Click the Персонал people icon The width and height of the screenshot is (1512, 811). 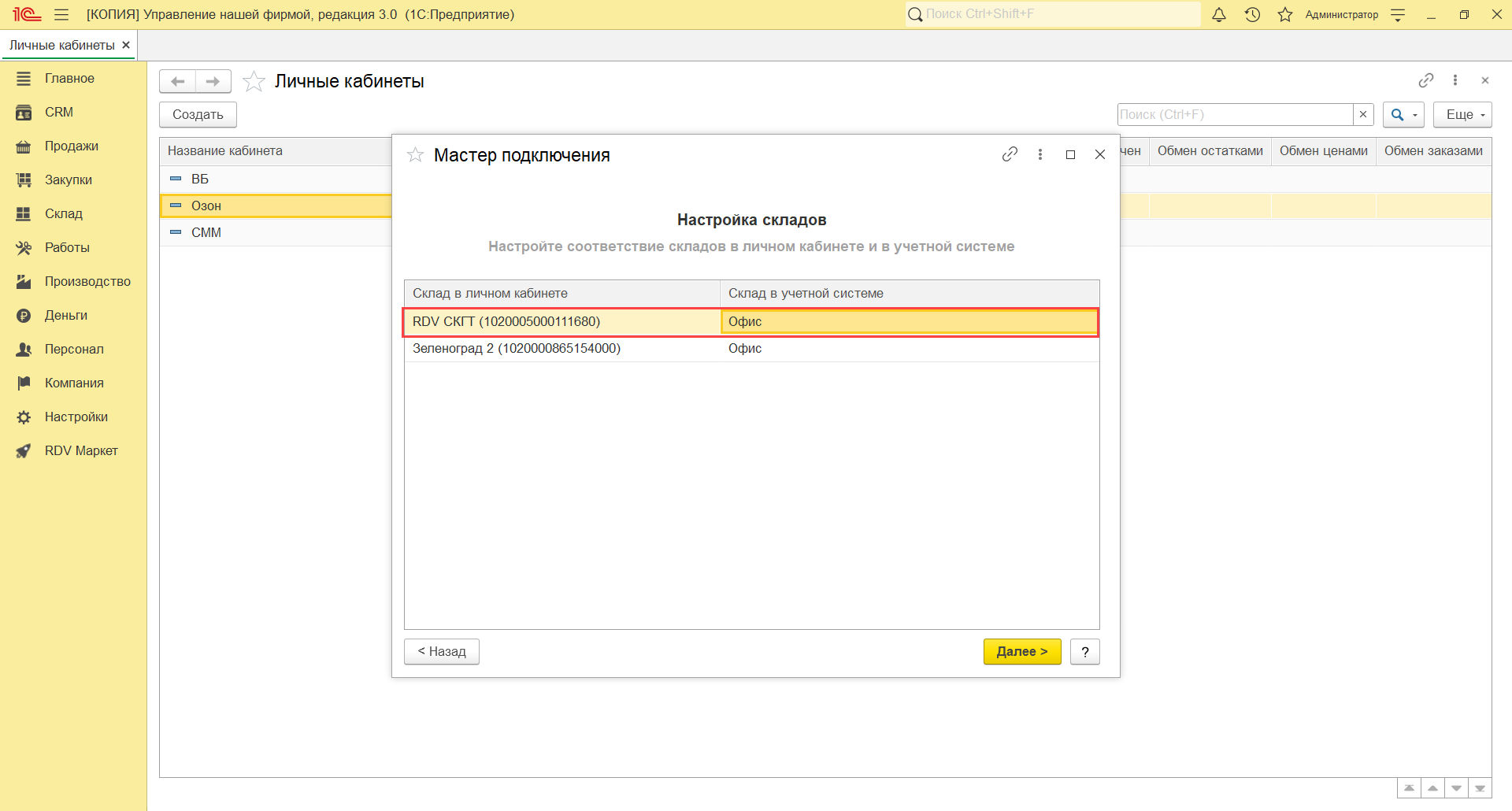click(24, 349)
